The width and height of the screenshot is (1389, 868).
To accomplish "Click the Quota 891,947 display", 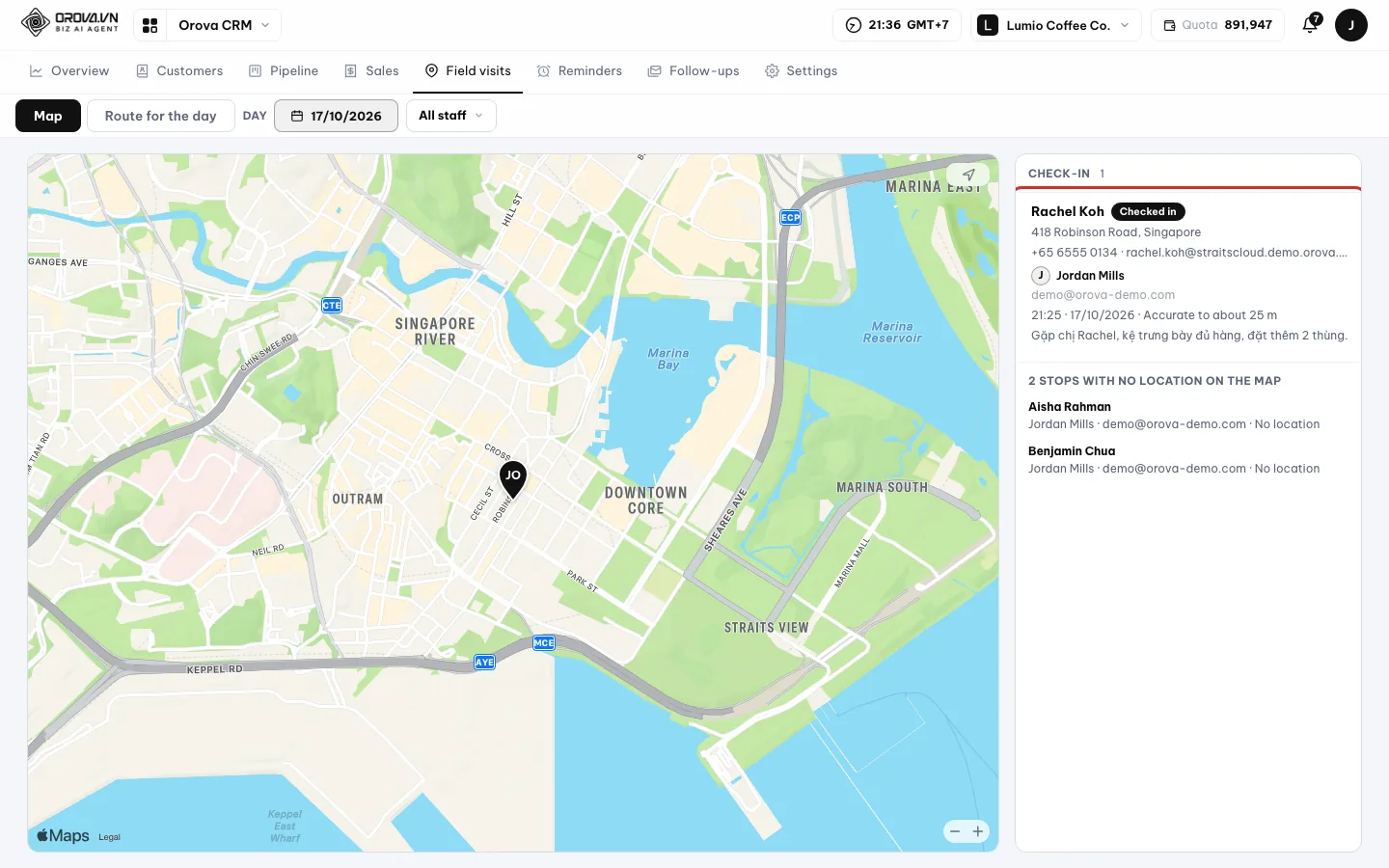I will click(x=1217, y=25).
